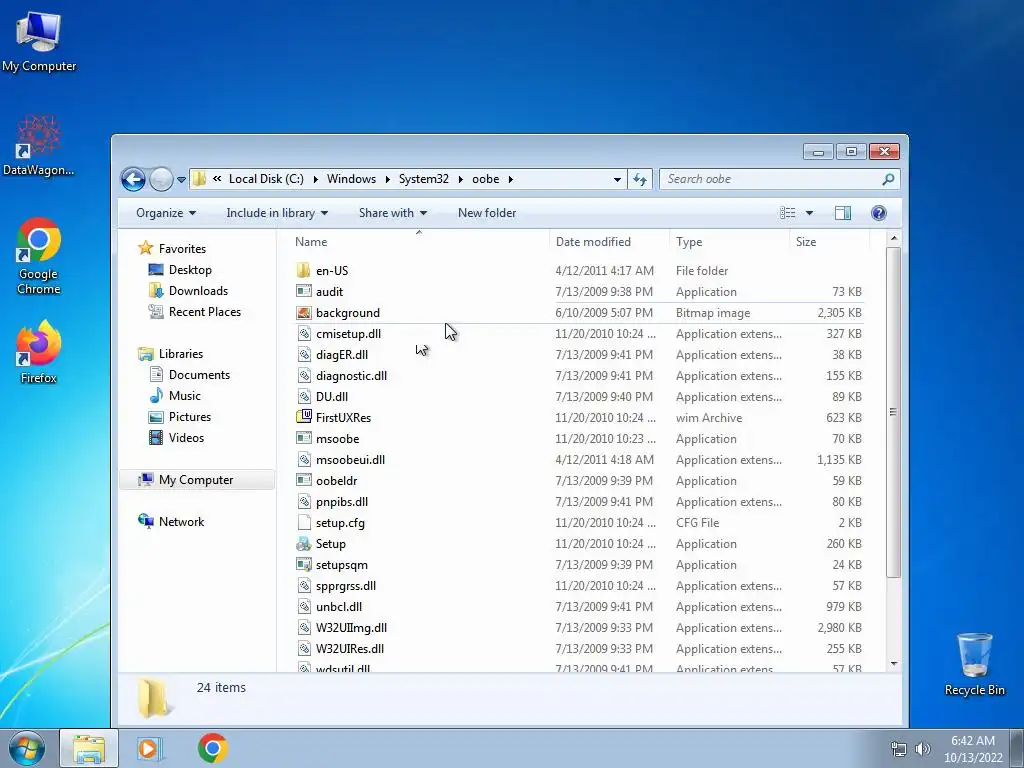Expand the arrow after oobe breadcrumb
Image resolution: width=1024 pixels, height=768 pixels.
tap(511, 180)
